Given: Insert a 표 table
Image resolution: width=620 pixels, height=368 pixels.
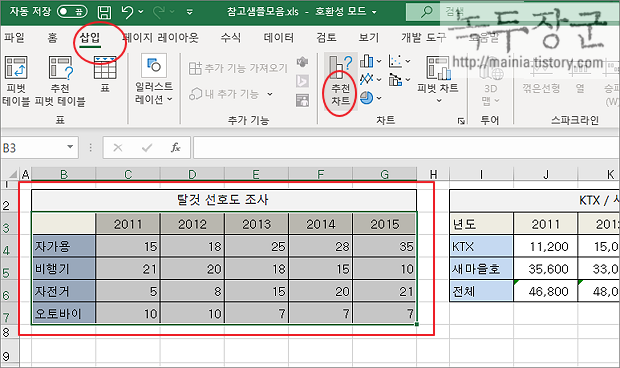Looking at the screenshot, I should [105, 74].
